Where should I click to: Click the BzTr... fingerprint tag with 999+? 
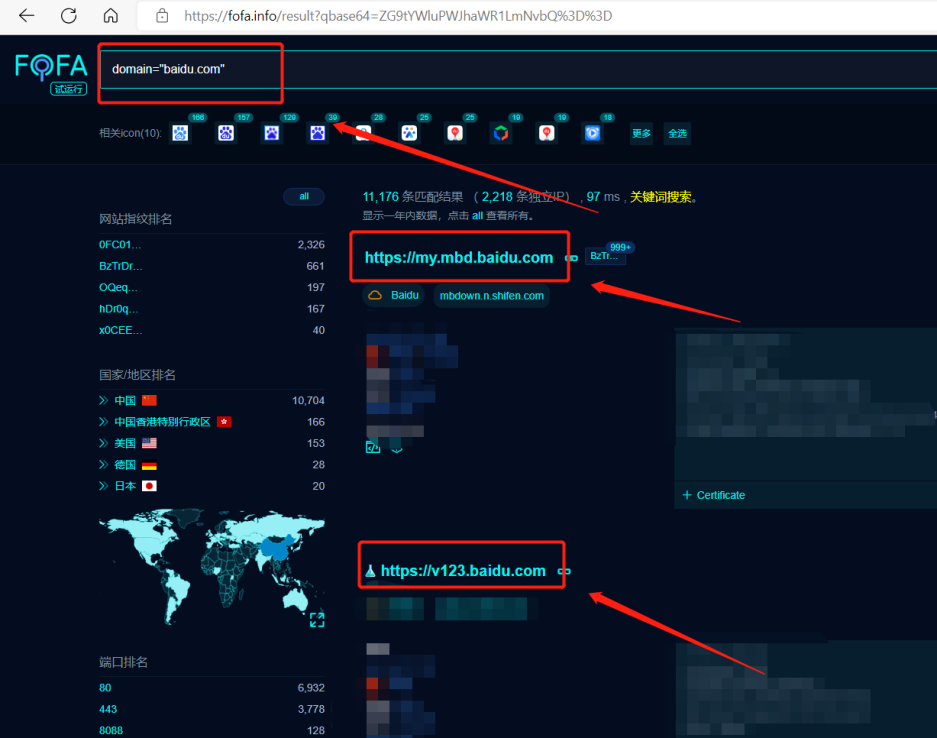pyautogui.click(x=605, y=256)
